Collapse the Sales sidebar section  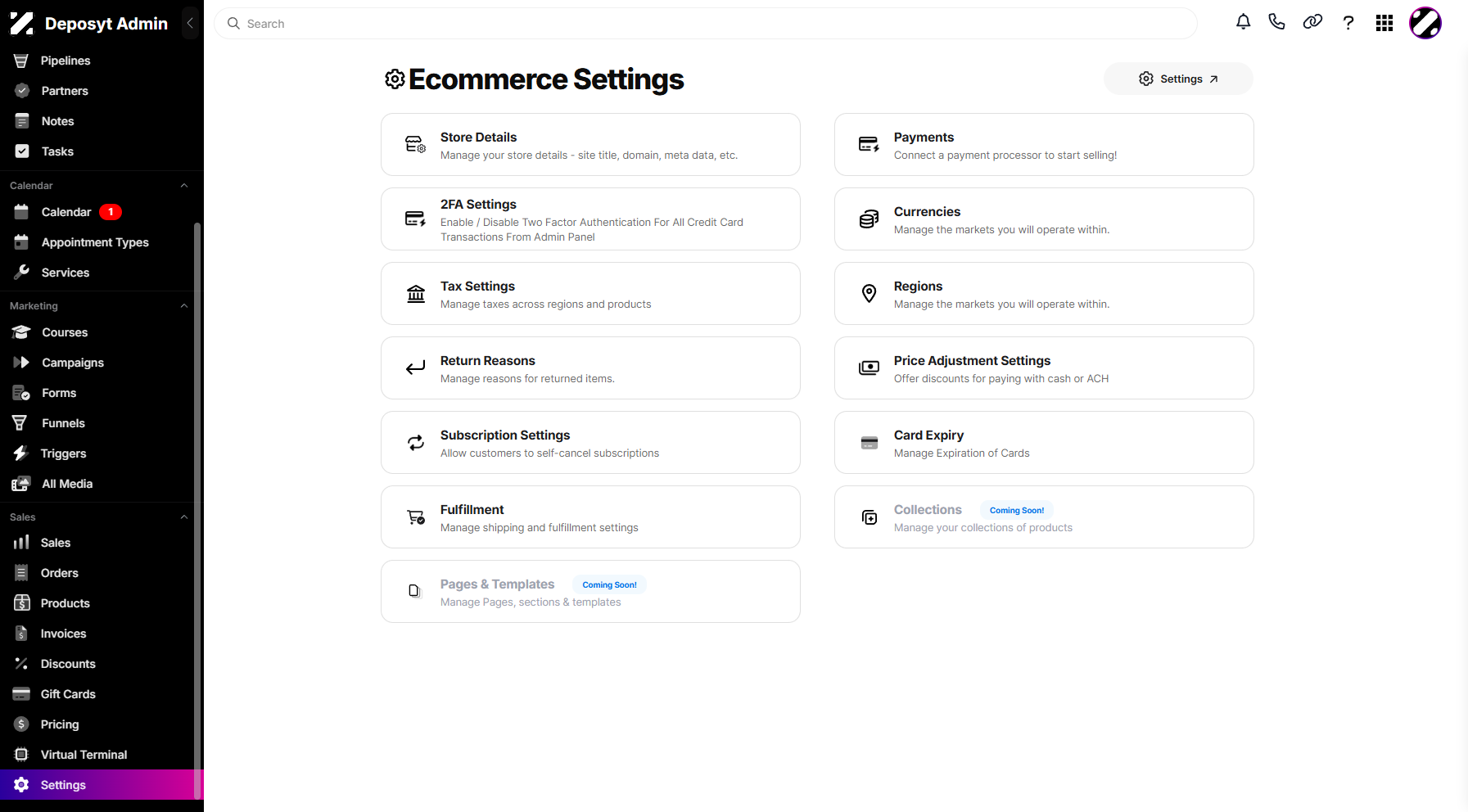tap(184, 517)
